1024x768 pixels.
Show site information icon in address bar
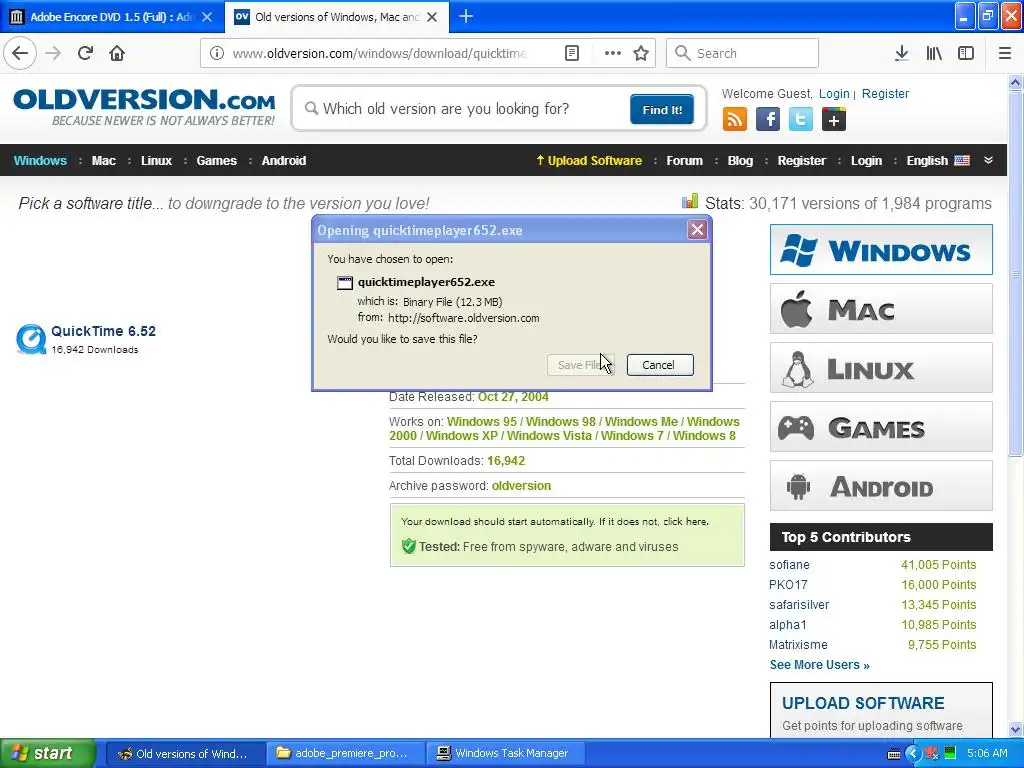point(217,53)
